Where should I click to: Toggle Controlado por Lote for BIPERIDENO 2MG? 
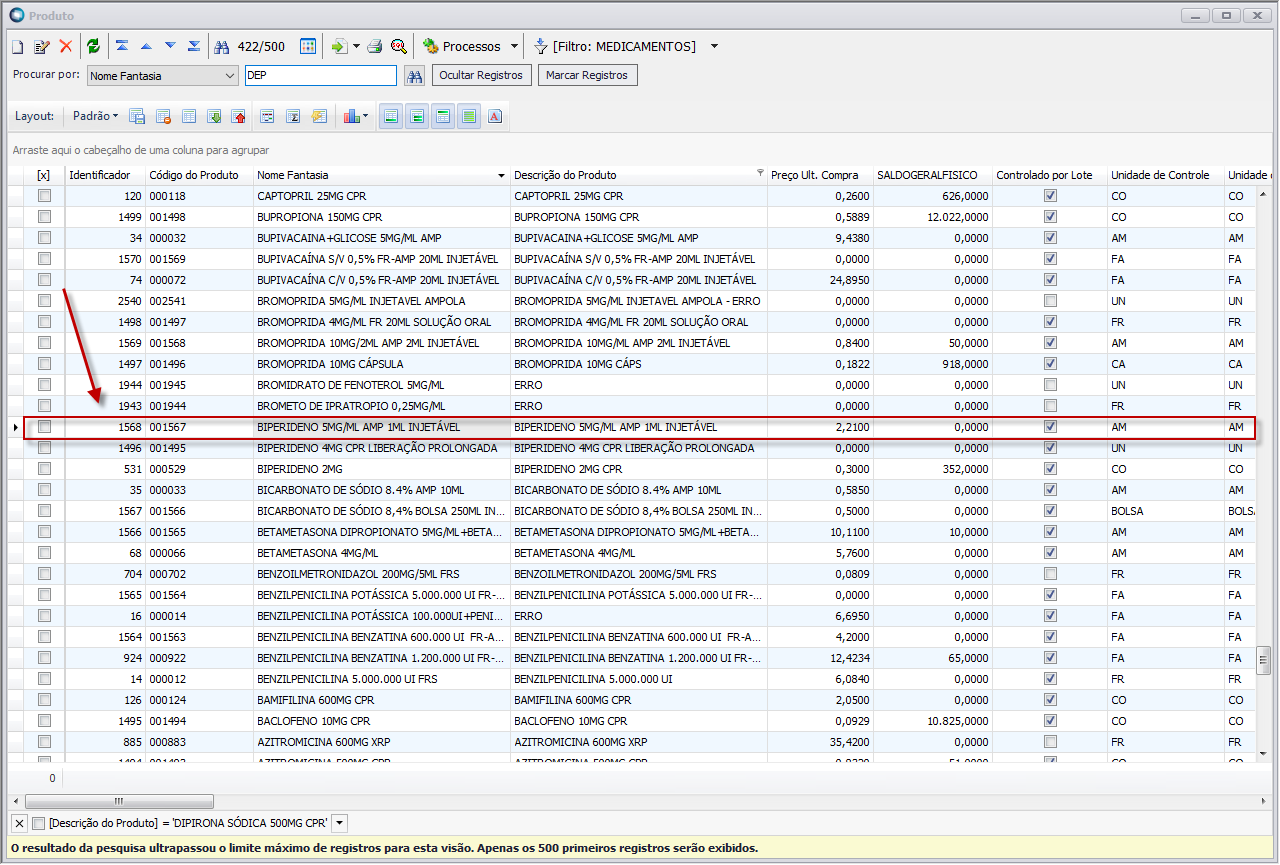(x=1050, y=469)
